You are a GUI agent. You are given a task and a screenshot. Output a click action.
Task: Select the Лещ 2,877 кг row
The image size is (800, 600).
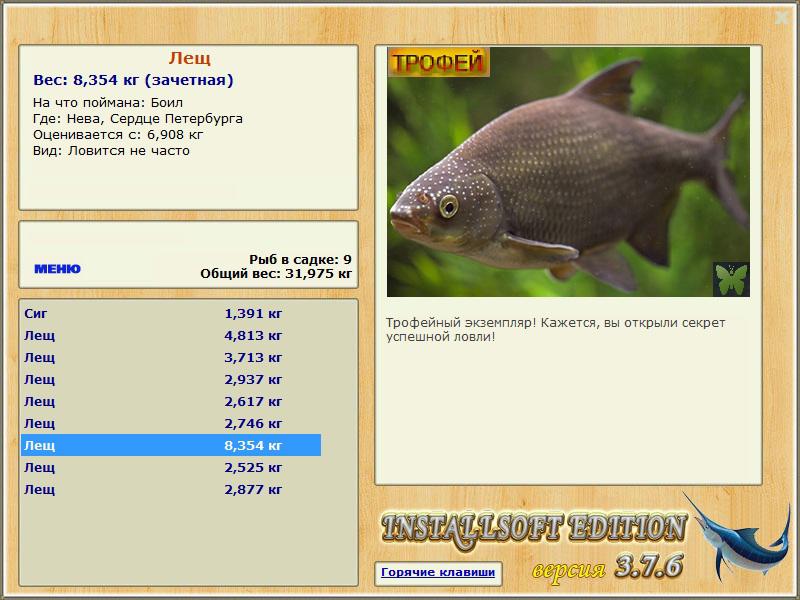pyautogui.click(x=171, y=489)
